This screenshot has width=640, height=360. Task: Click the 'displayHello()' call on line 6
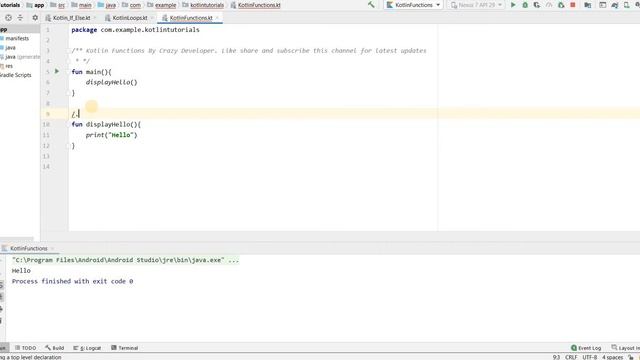pyautogui.click(x=111, y=82)
